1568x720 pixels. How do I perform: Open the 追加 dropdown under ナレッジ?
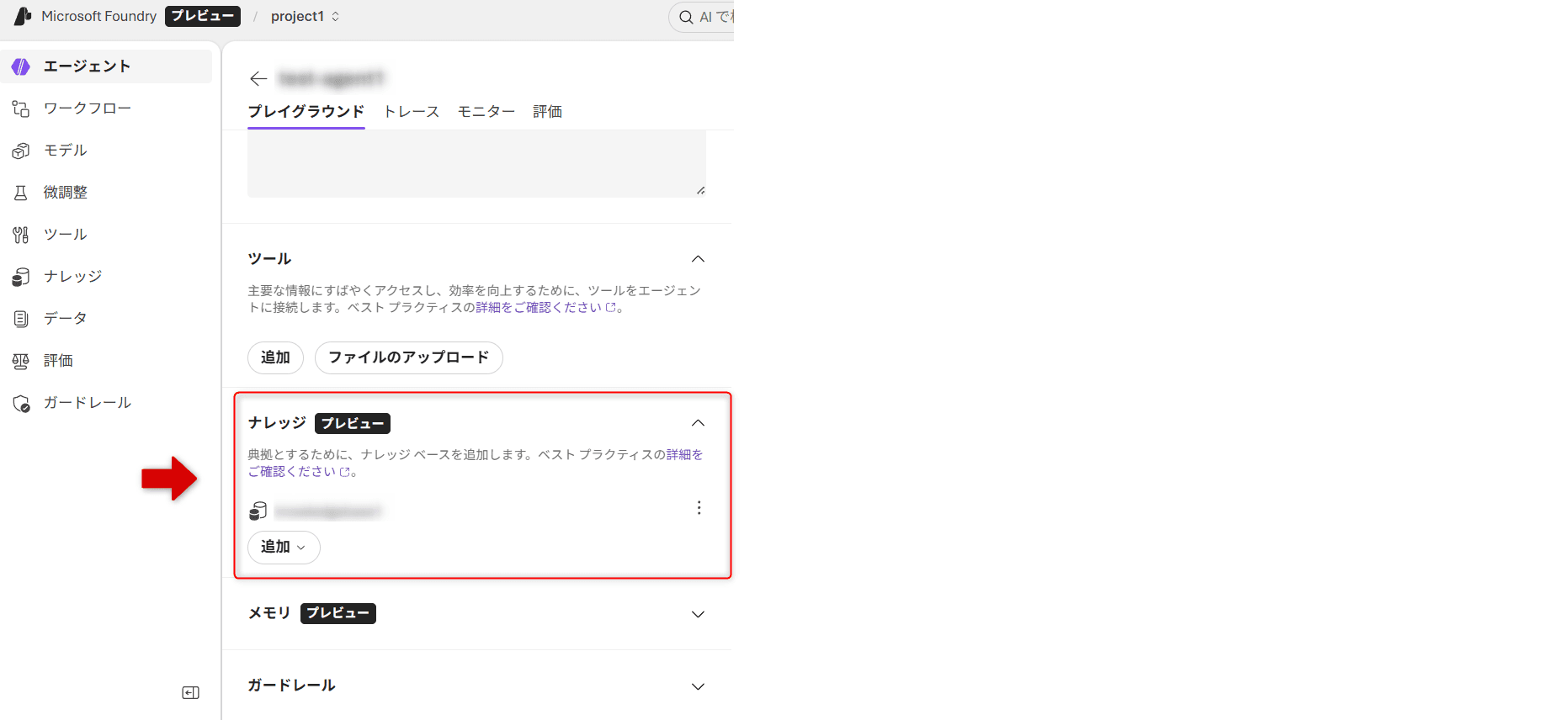click(284, 548)
